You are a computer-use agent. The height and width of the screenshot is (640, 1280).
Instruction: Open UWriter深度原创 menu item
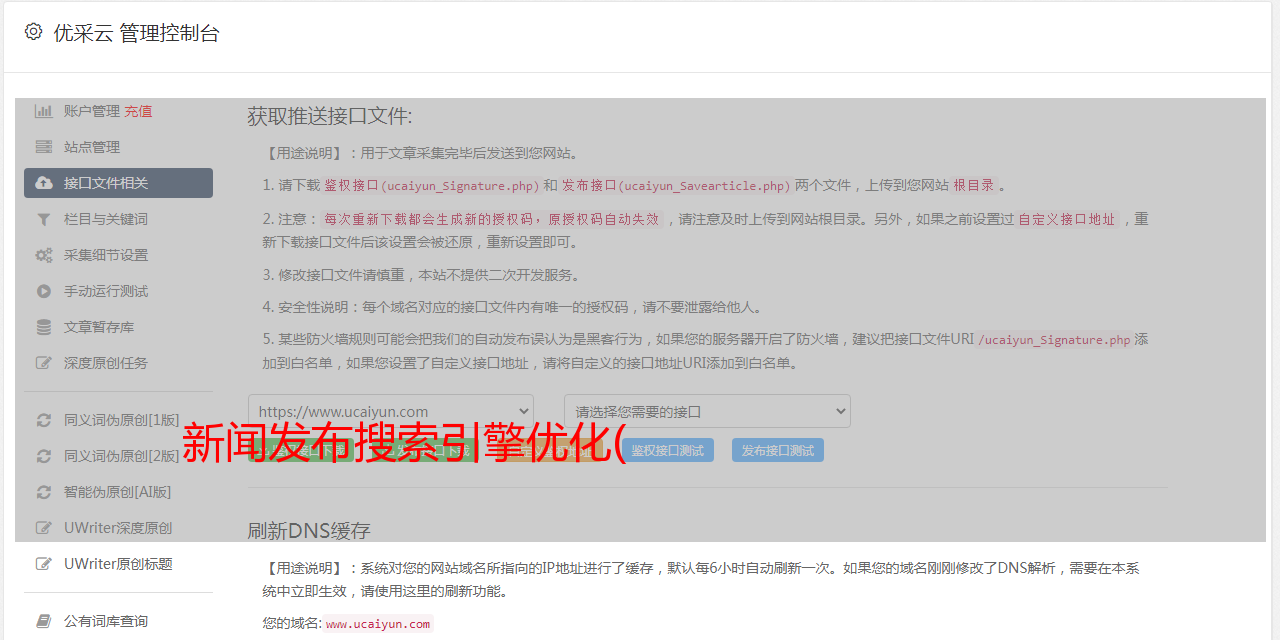click(x=118, y=528)
